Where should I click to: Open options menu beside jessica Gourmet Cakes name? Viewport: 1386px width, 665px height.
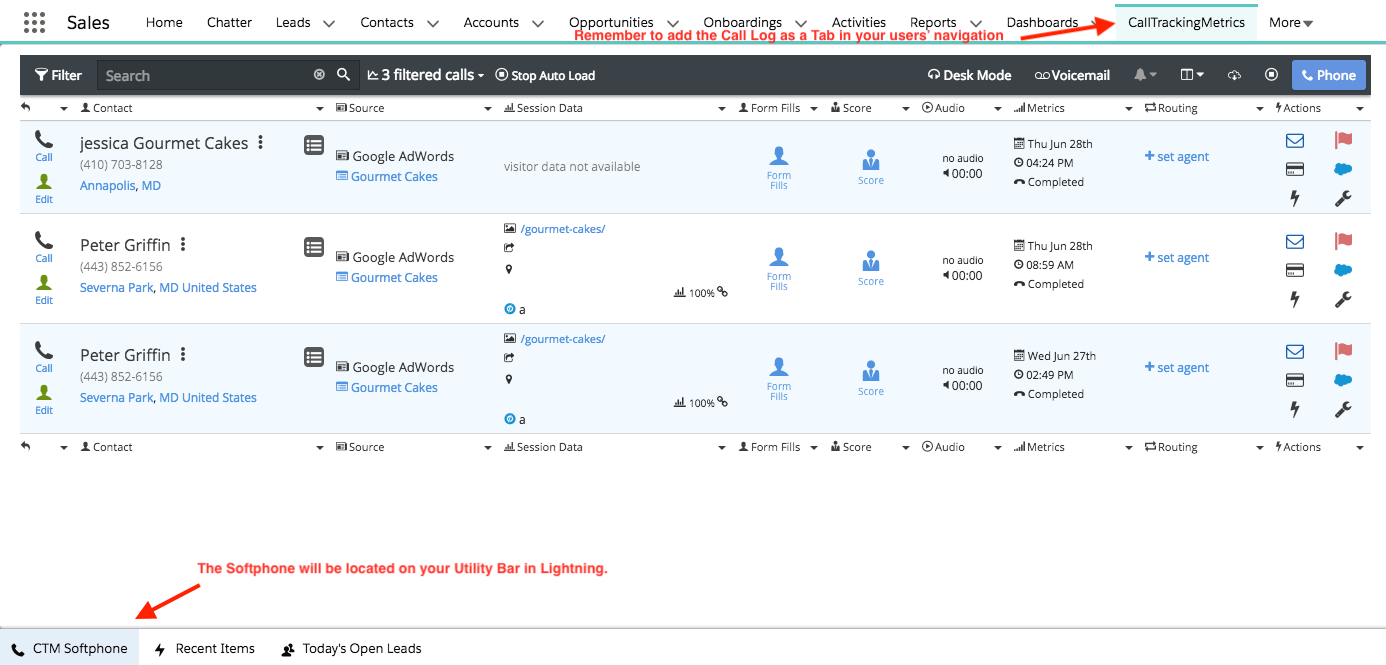(260, 143)
